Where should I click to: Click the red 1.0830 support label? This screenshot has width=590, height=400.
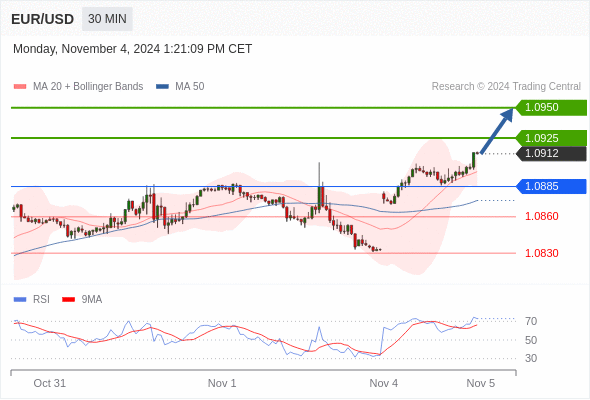pyautogui.click(x=541, y=253)
